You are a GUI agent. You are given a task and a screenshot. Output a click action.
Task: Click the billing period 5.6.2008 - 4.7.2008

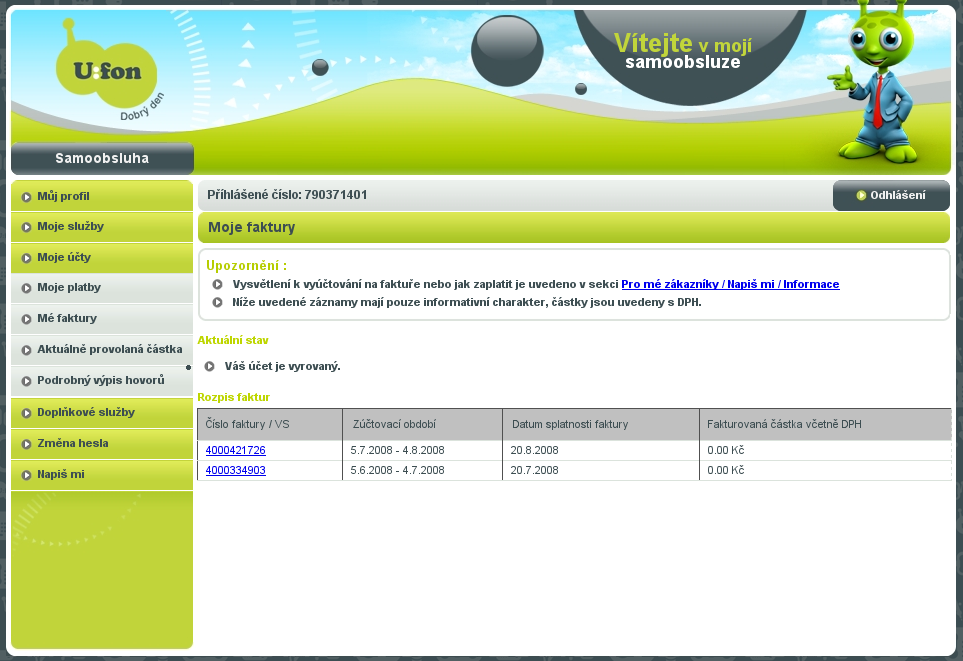coord(397,471)
